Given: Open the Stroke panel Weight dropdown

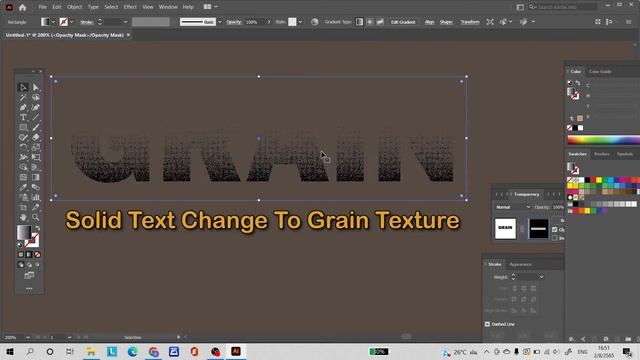Looking at the screenshot, I should click(x=541, y=277).
